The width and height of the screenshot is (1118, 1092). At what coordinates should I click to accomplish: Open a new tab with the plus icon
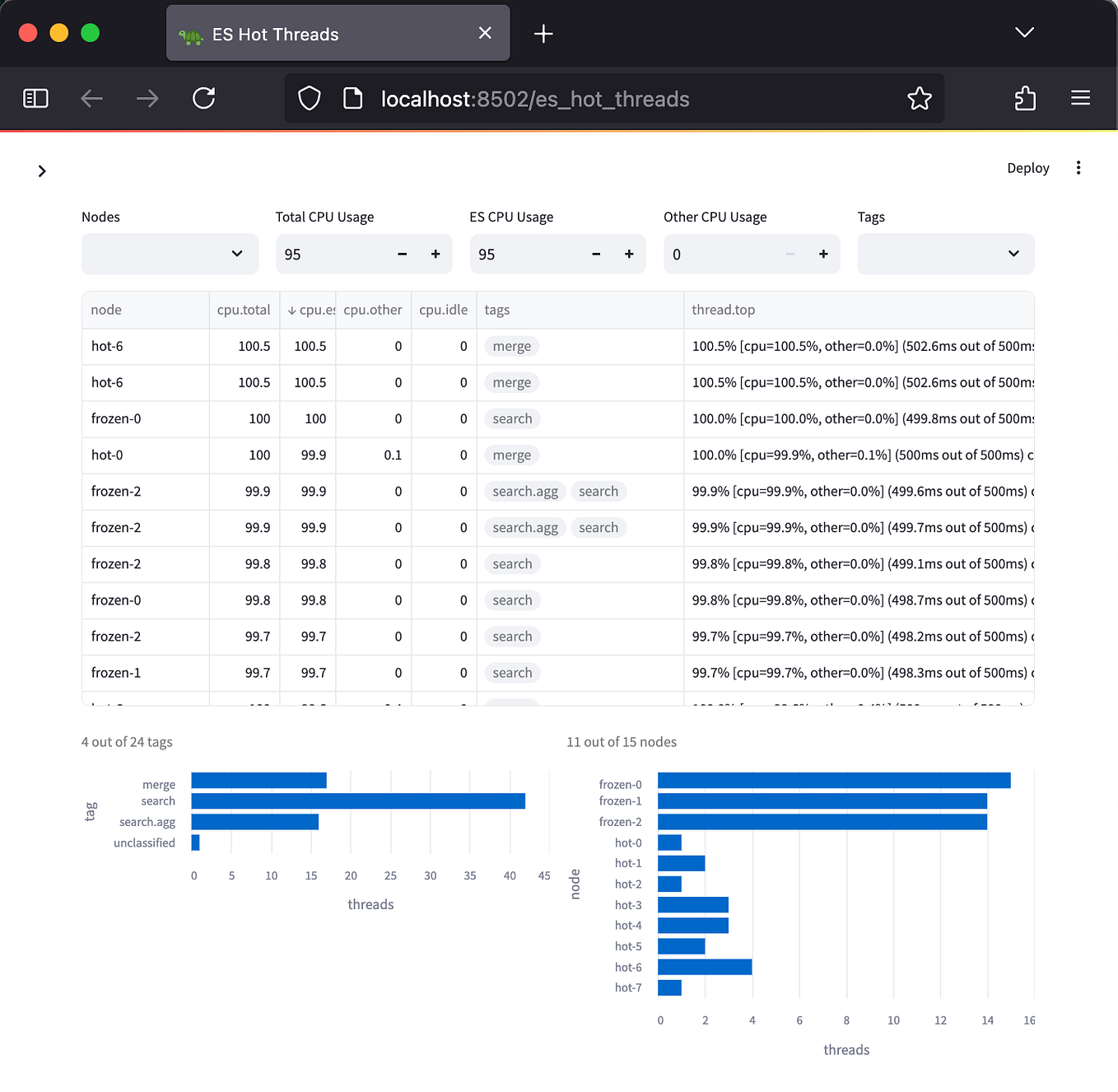pyautogui.click(x=543, y=34)
